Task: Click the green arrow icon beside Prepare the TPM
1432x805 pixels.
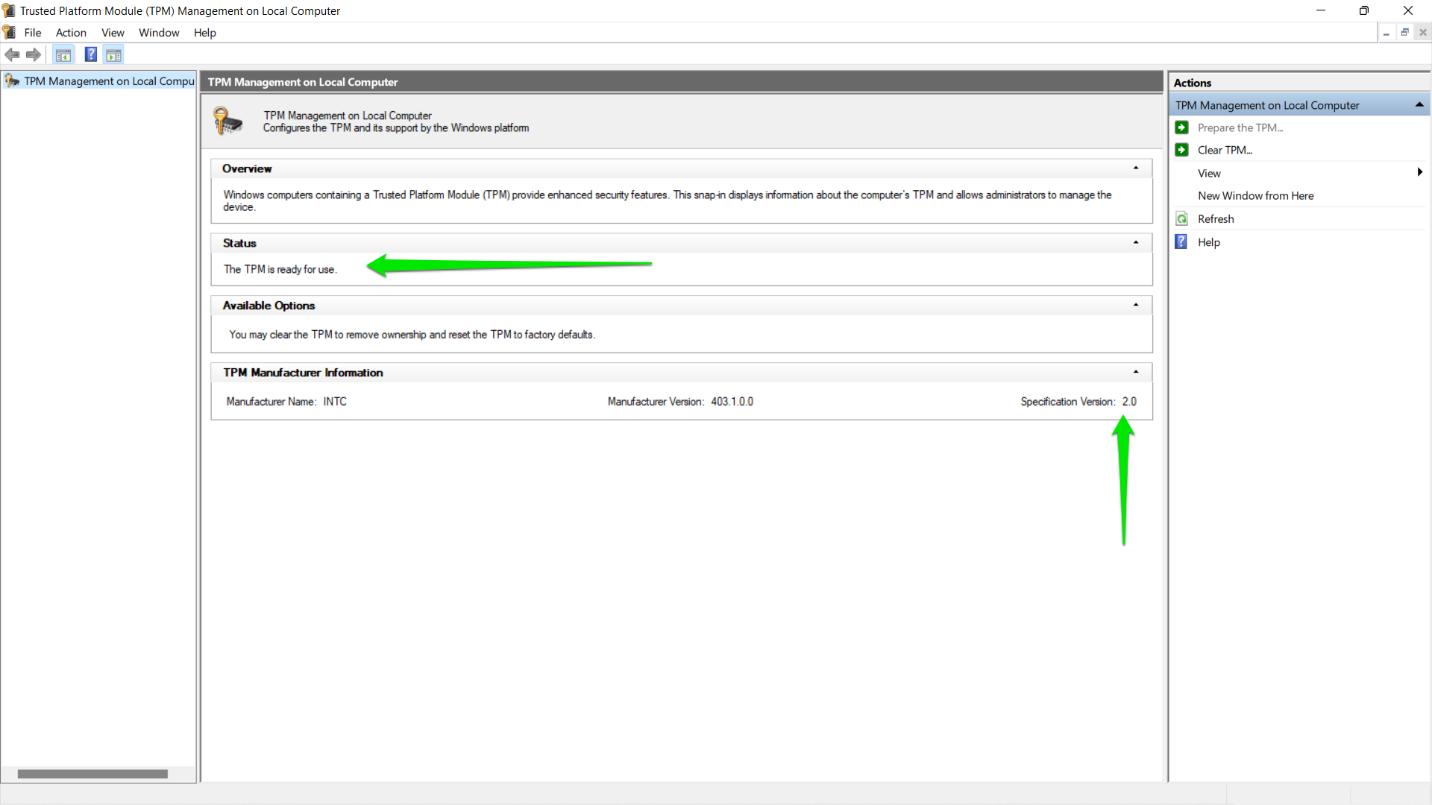Action: [1182, 127]
